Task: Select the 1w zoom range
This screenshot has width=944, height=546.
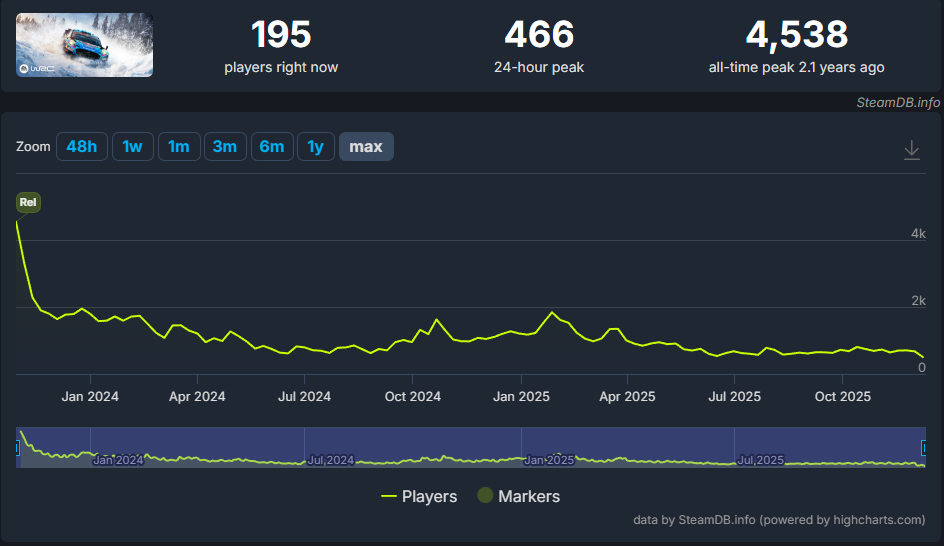Action: pos(132,147)
